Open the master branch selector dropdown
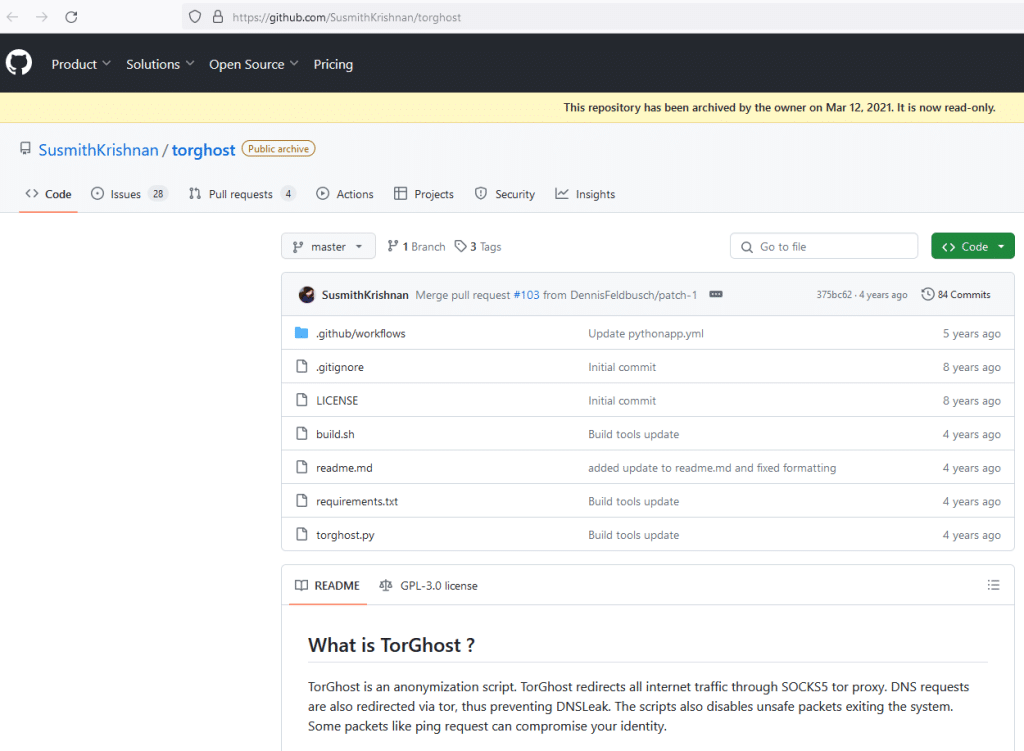Screen dimensions: 1024x751 tap(328, 246)
